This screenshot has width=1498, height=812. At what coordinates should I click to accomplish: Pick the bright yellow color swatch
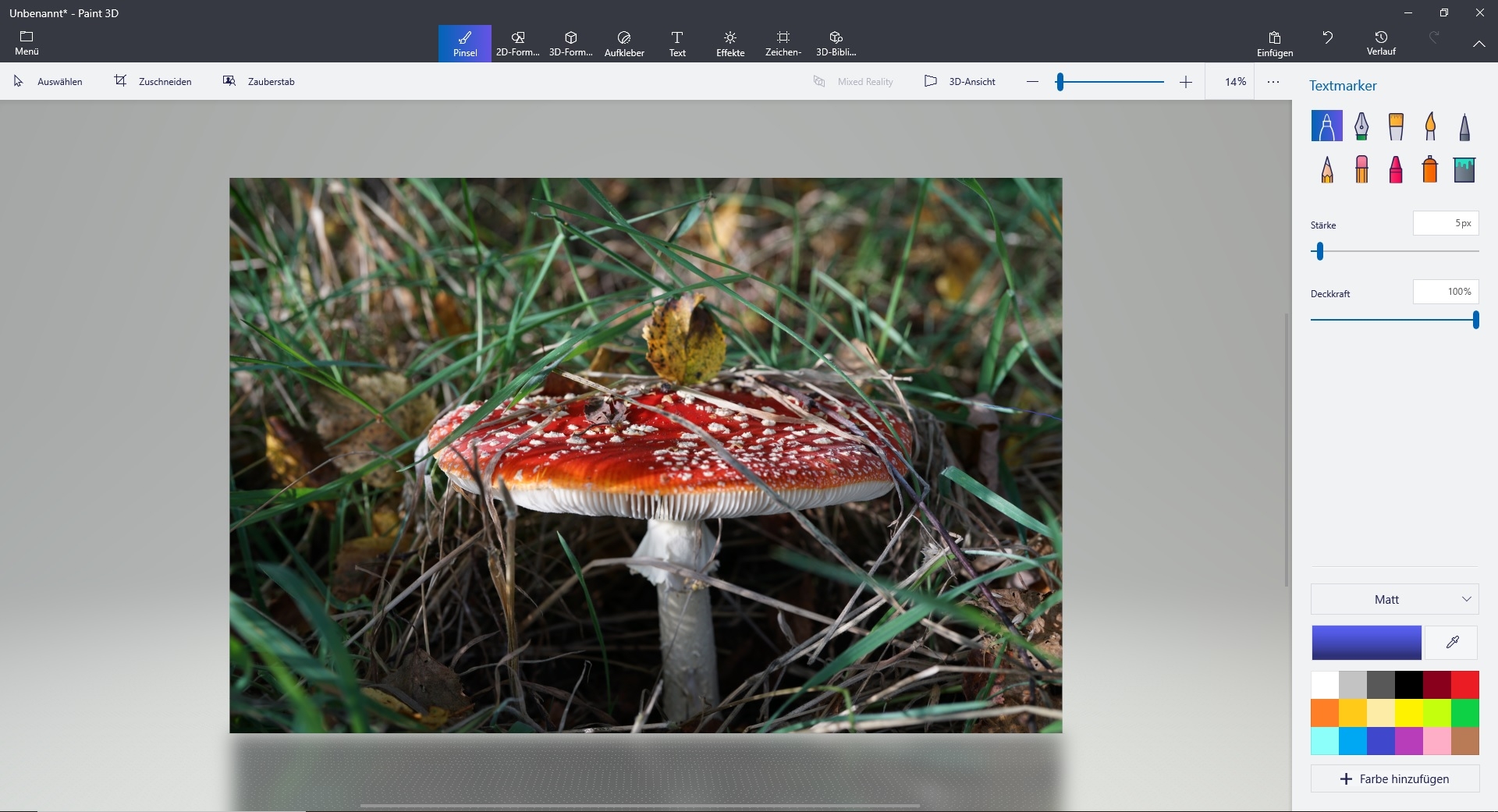coord(1409,713)
